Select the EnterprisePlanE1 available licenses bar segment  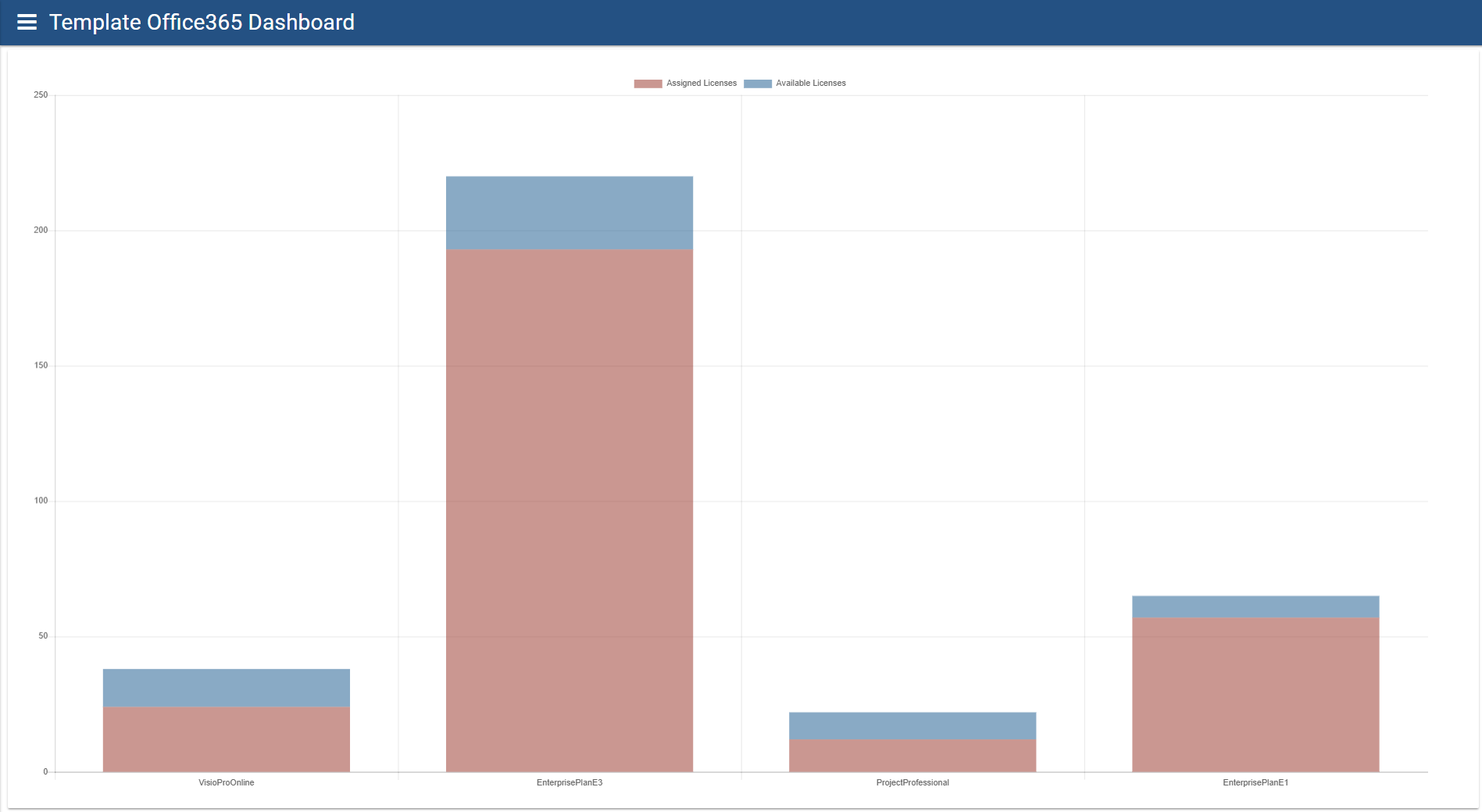(1255, 607)
